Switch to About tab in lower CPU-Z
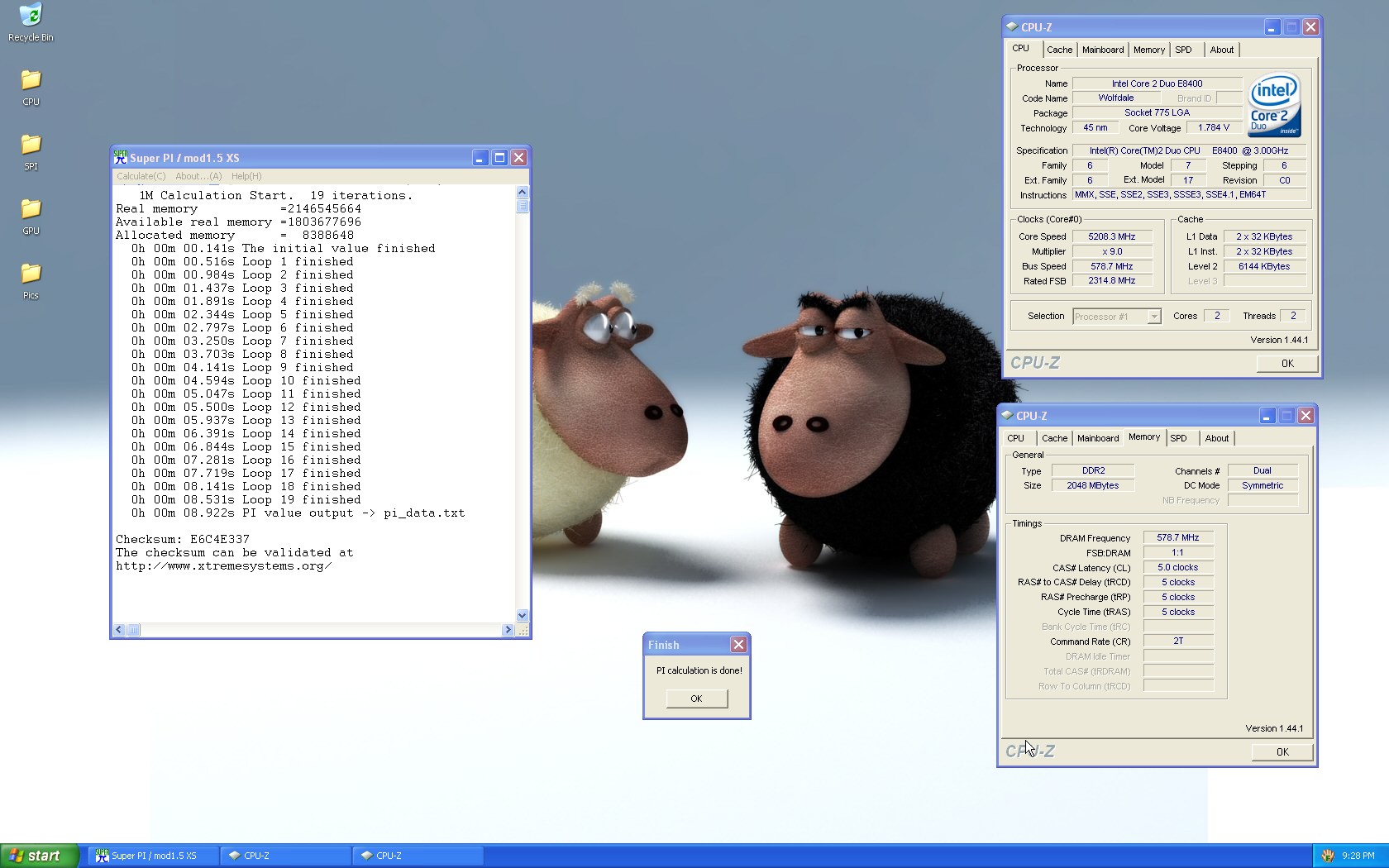The height and width of the screenshot is (868, 1389). click(x=1217, y=438)
